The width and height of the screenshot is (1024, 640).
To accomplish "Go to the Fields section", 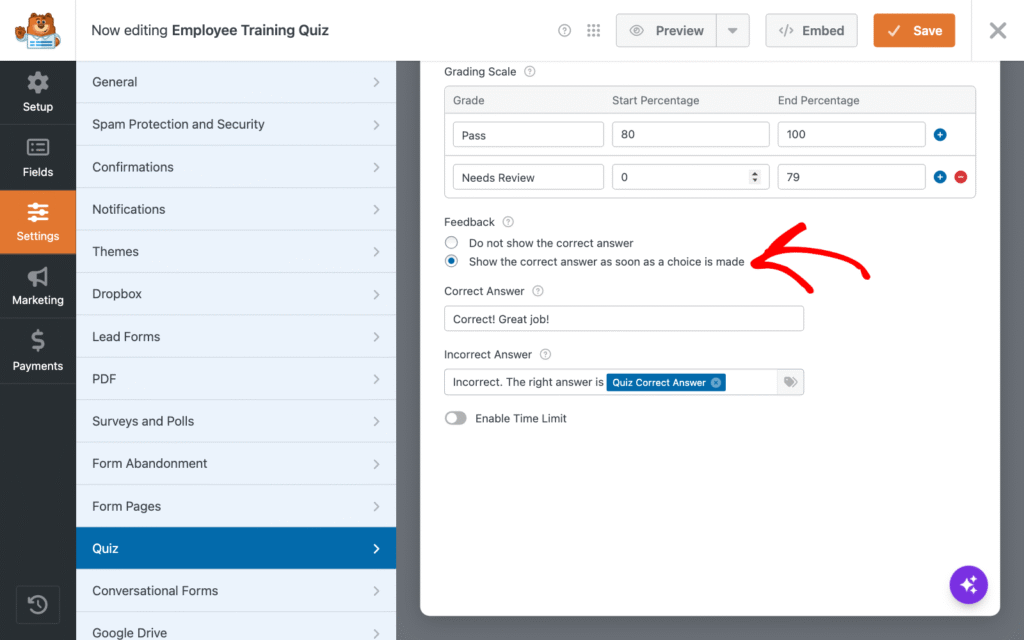I will tap(37, 157).
